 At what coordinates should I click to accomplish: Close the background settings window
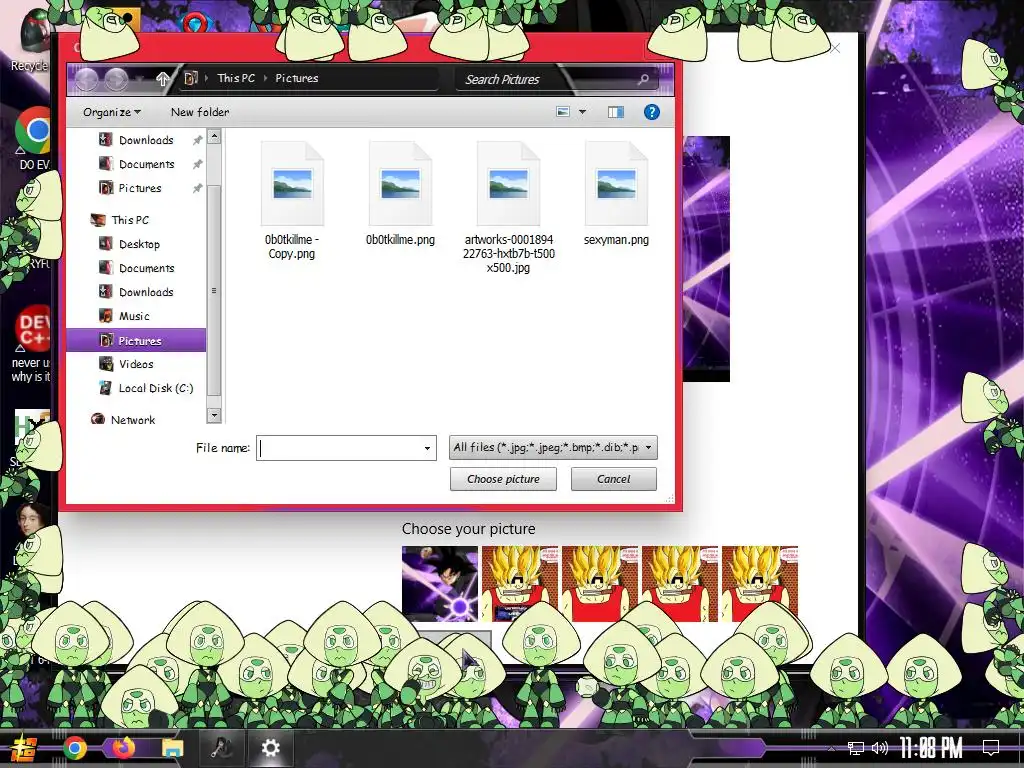tap(835, 48)
